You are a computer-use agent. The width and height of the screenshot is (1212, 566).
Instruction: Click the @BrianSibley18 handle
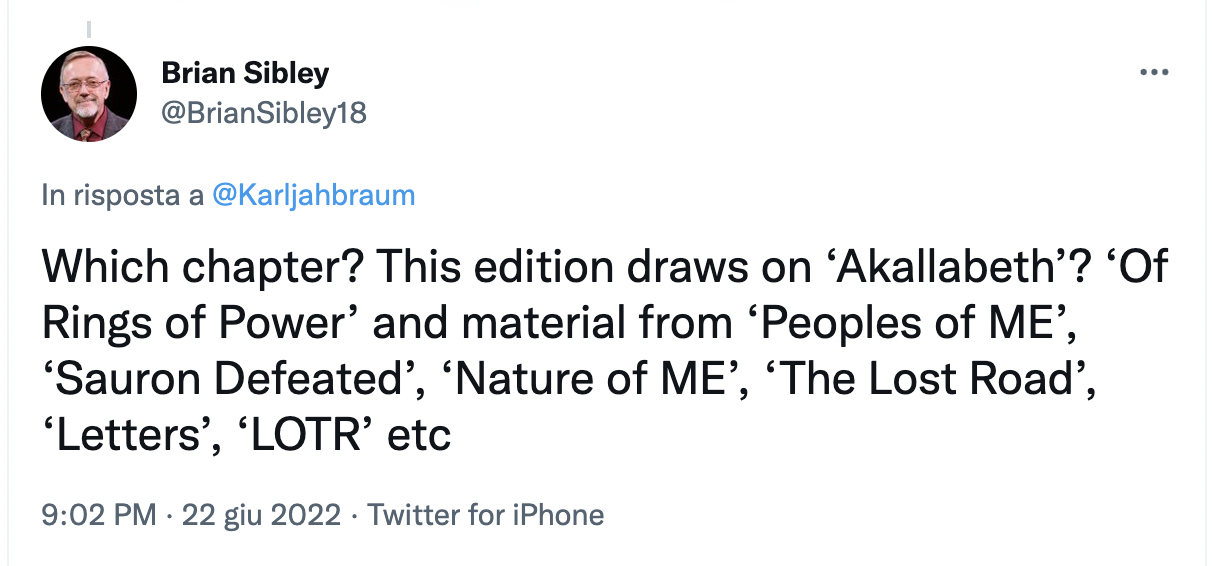click(x=264, y=113)
